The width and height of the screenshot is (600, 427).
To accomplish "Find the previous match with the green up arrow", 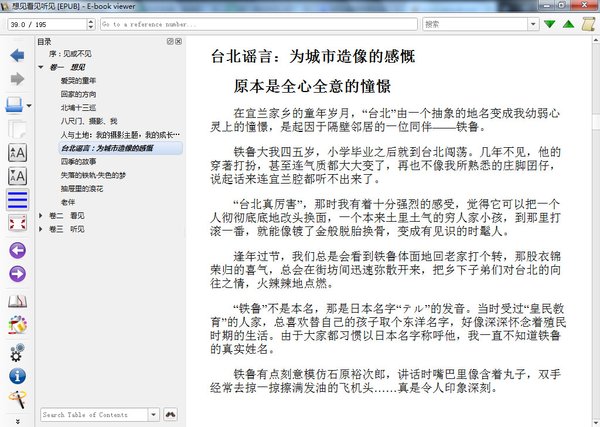I will (569, 24).
